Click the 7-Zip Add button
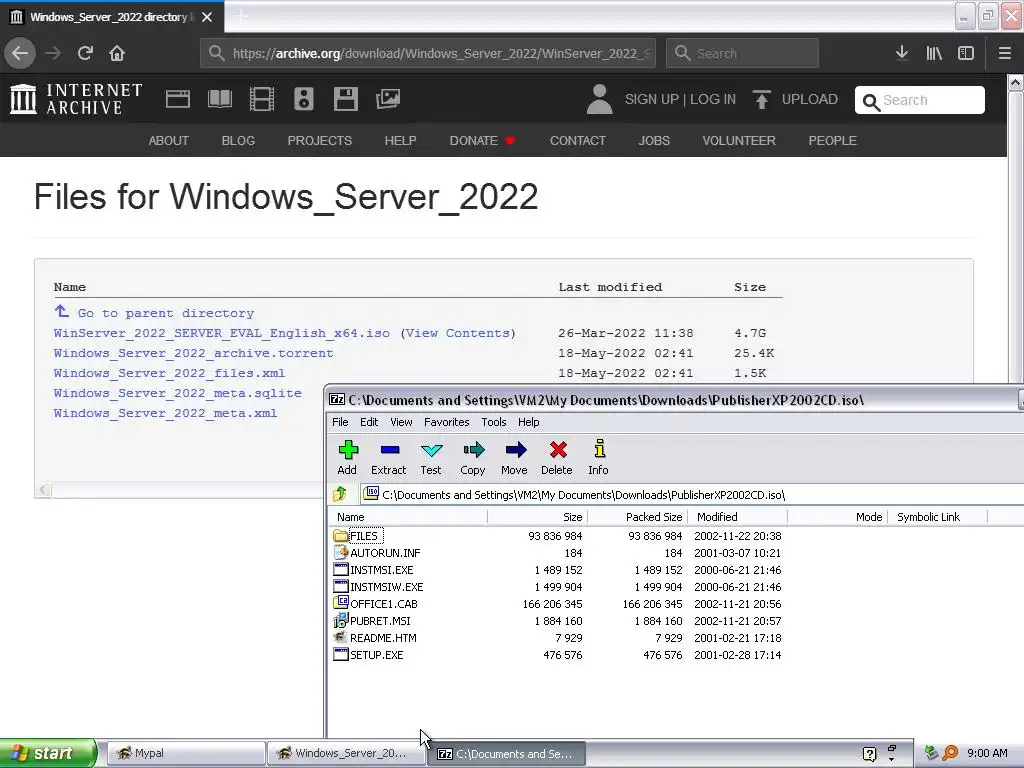This screenshot has width=1024, height=768. [x=347, y=457]
